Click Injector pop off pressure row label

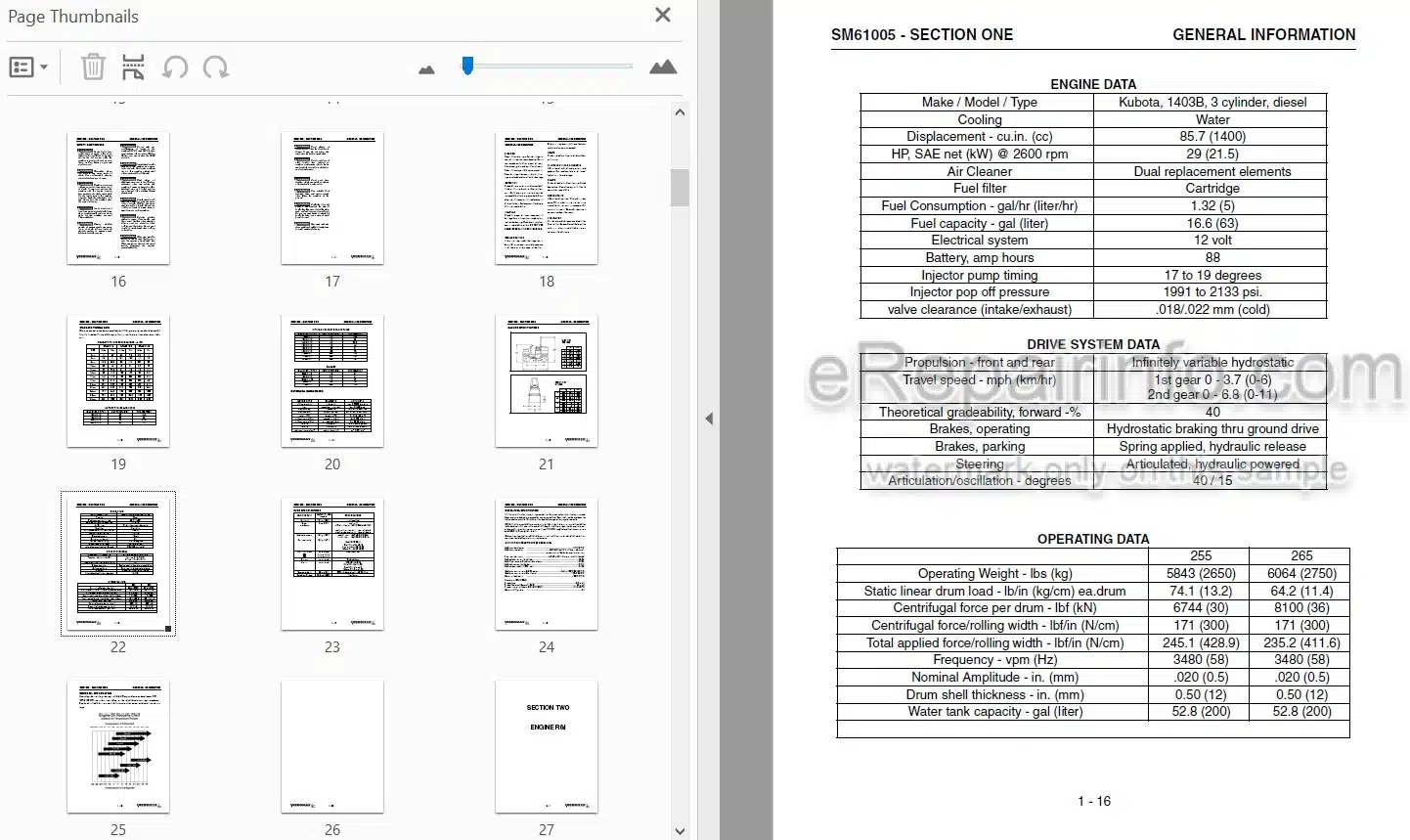(980, 292)
